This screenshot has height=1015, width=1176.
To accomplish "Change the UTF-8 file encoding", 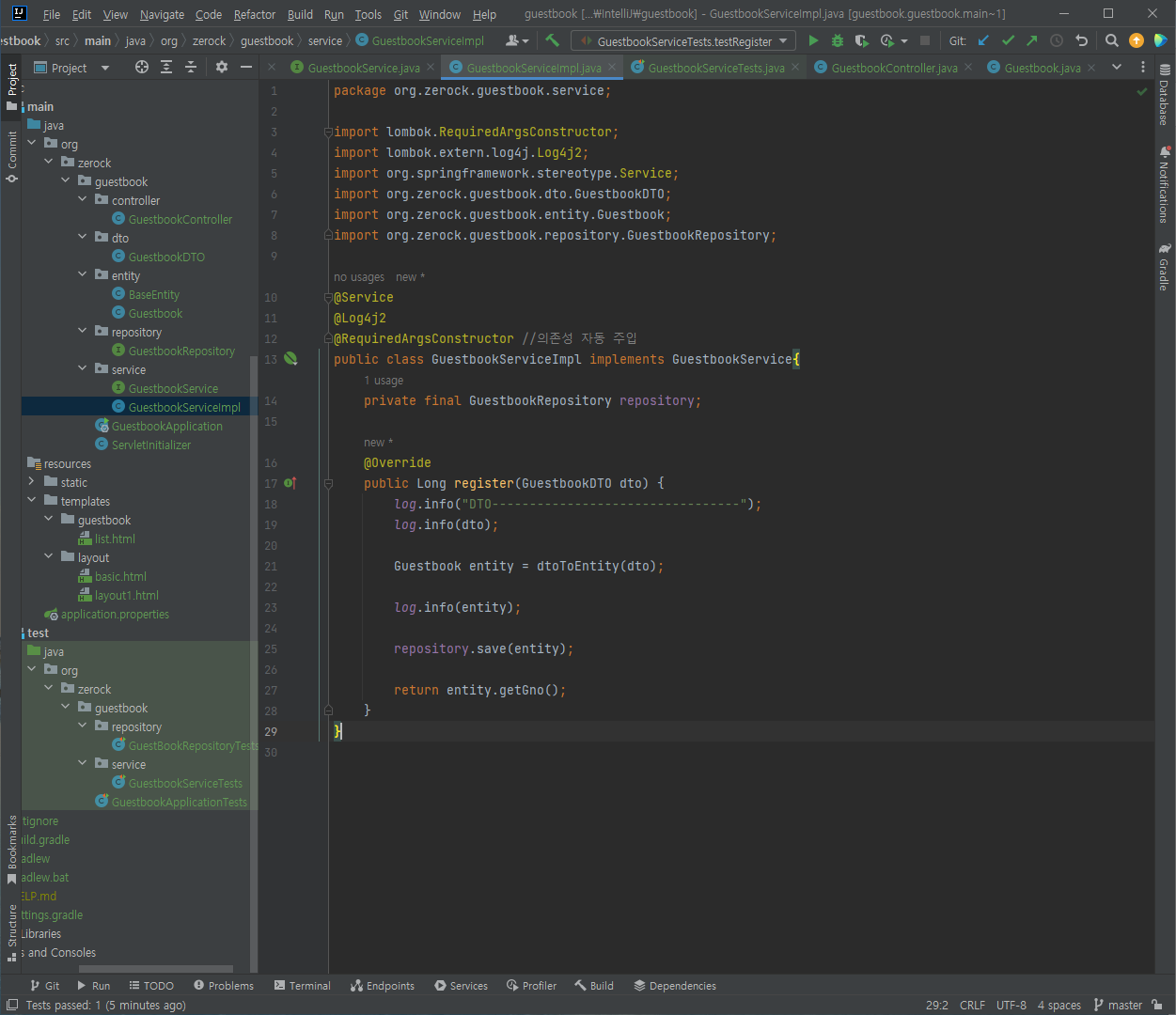I will (x=1011, y=1005).
